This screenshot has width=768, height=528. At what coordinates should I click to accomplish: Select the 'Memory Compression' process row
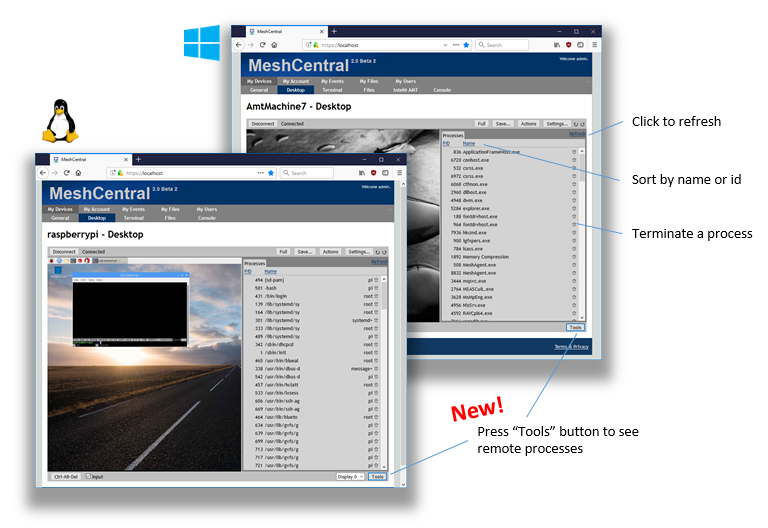click(510, 257)
